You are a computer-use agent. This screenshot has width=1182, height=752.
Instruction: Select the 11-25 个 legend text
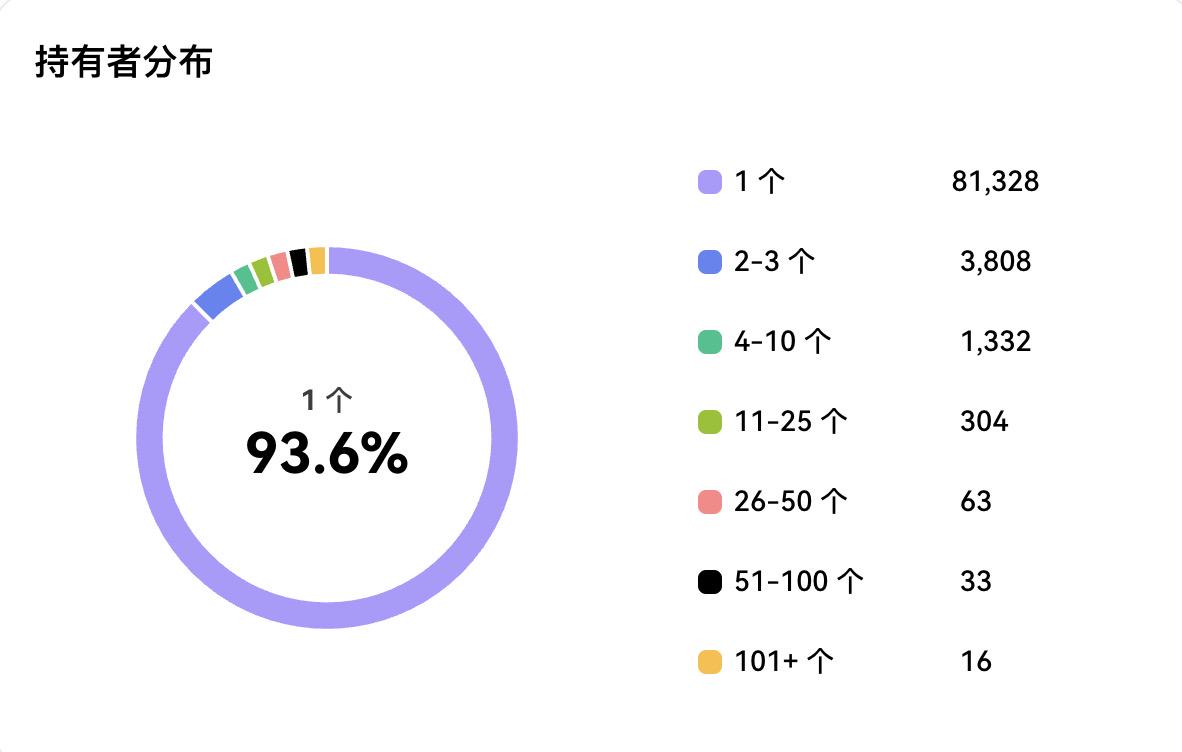(x=790, y=422)
